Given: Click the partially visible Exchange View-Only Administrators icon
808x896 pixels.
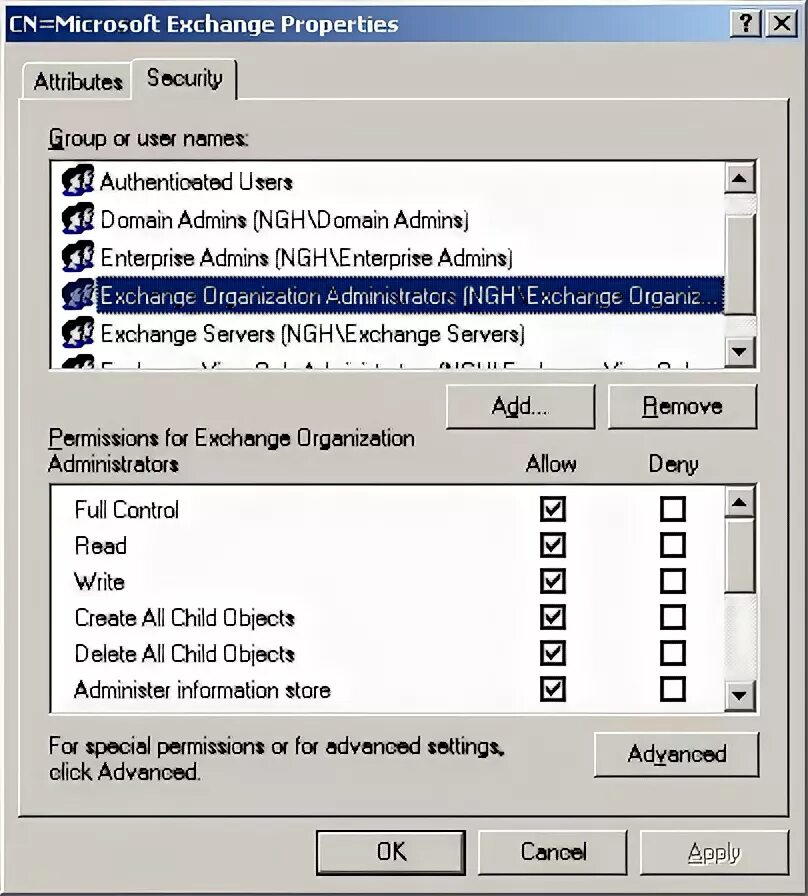Looking at the screenshot, I should click(78, 363).
